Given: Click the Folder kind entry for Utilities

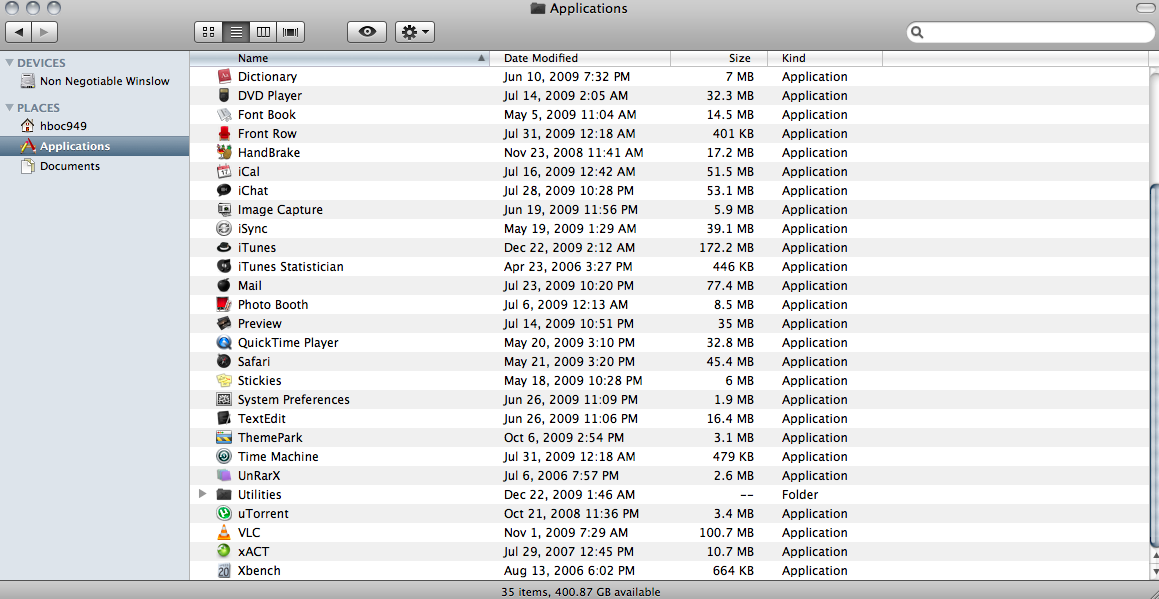Looking at the screenshot, I should [x=800, y=495].
